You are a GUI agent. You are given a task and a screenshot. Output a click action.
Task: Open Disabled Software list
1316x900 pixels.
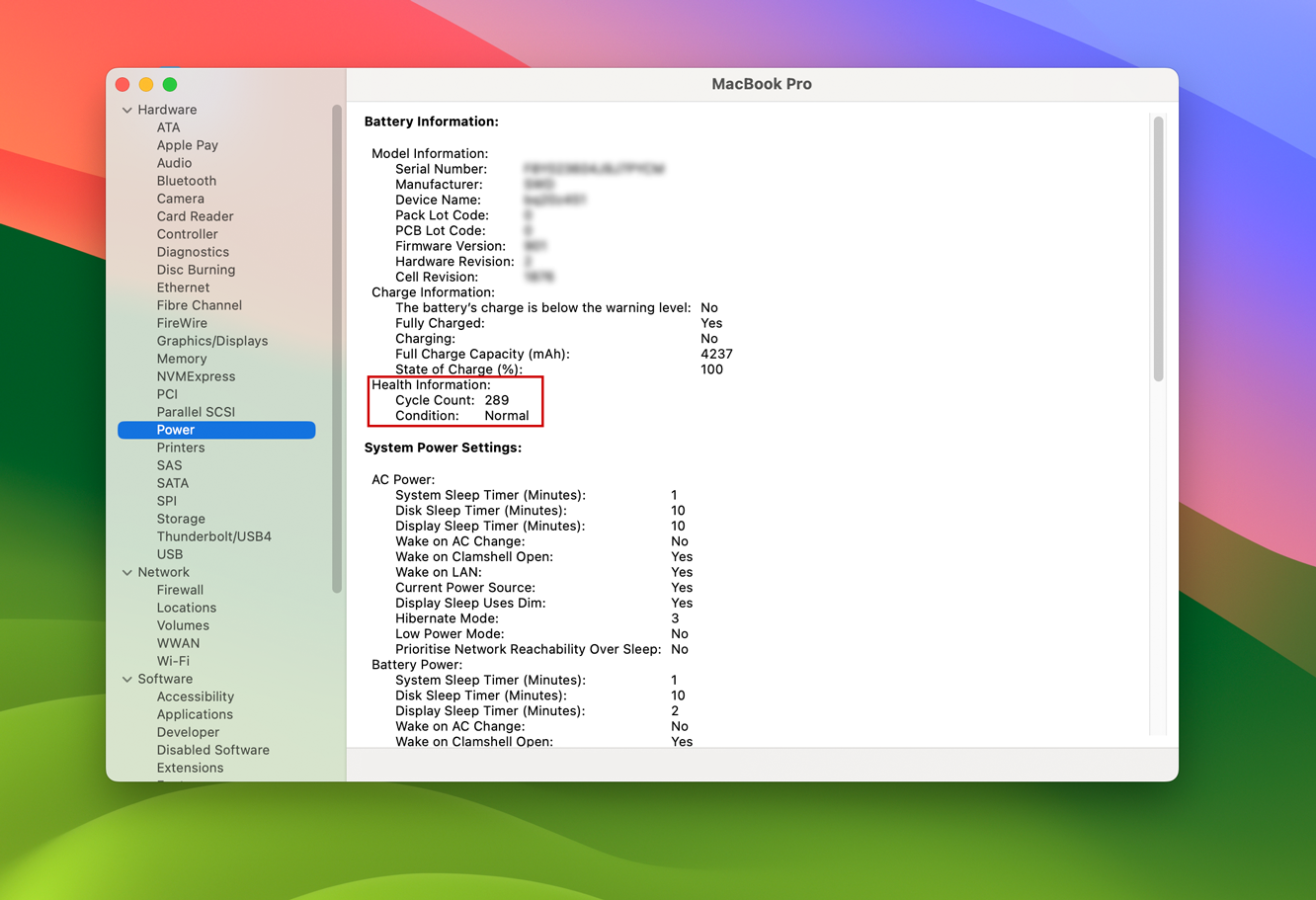[212, 750]
